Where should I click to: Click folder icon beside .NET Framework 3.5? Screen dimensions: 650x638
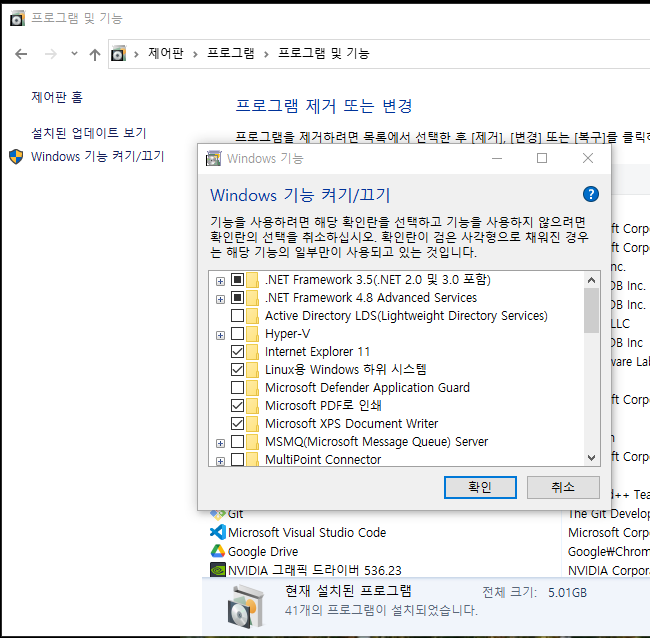252,280
